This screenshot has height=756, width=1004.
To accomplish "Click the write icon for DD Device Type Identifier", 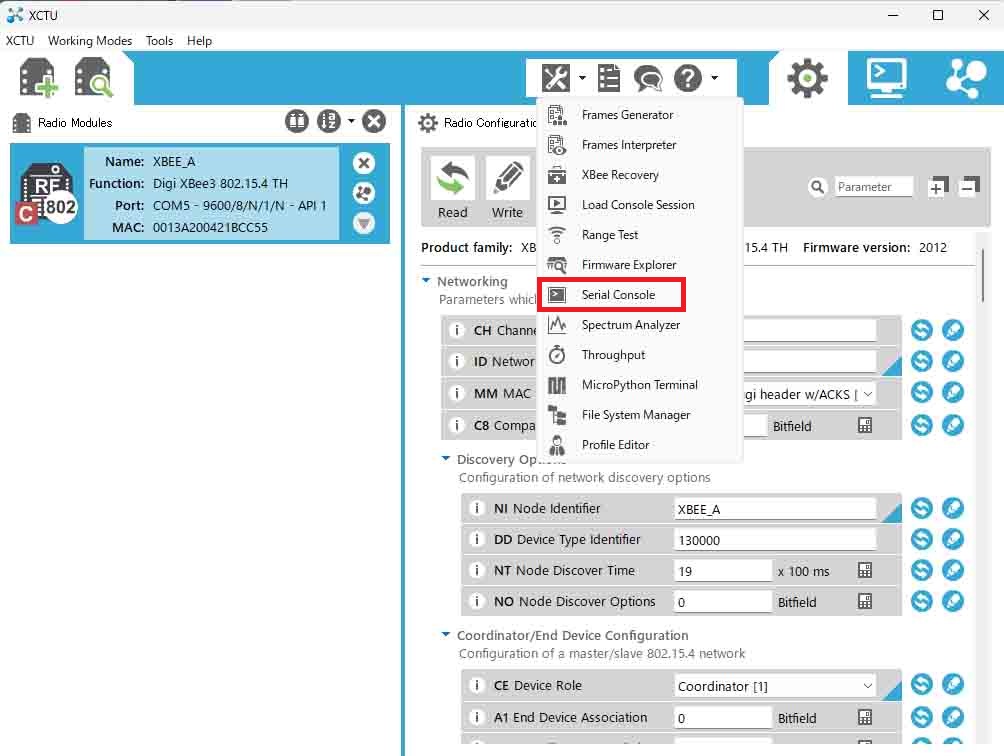I will click(953, 539).
